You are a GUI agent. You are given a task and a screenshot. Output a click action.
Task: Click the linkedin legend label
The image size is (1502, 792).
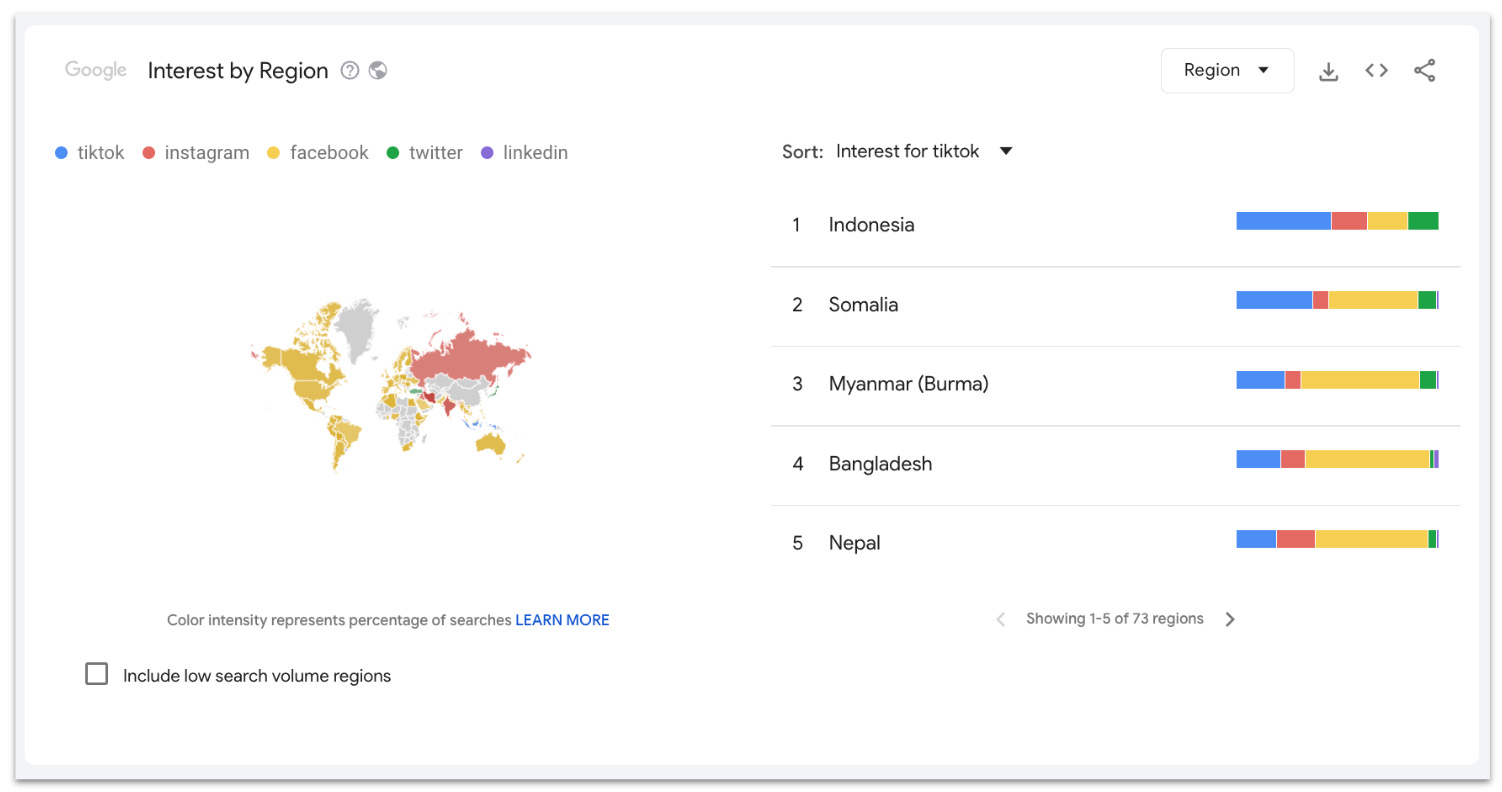coord(535,153)
